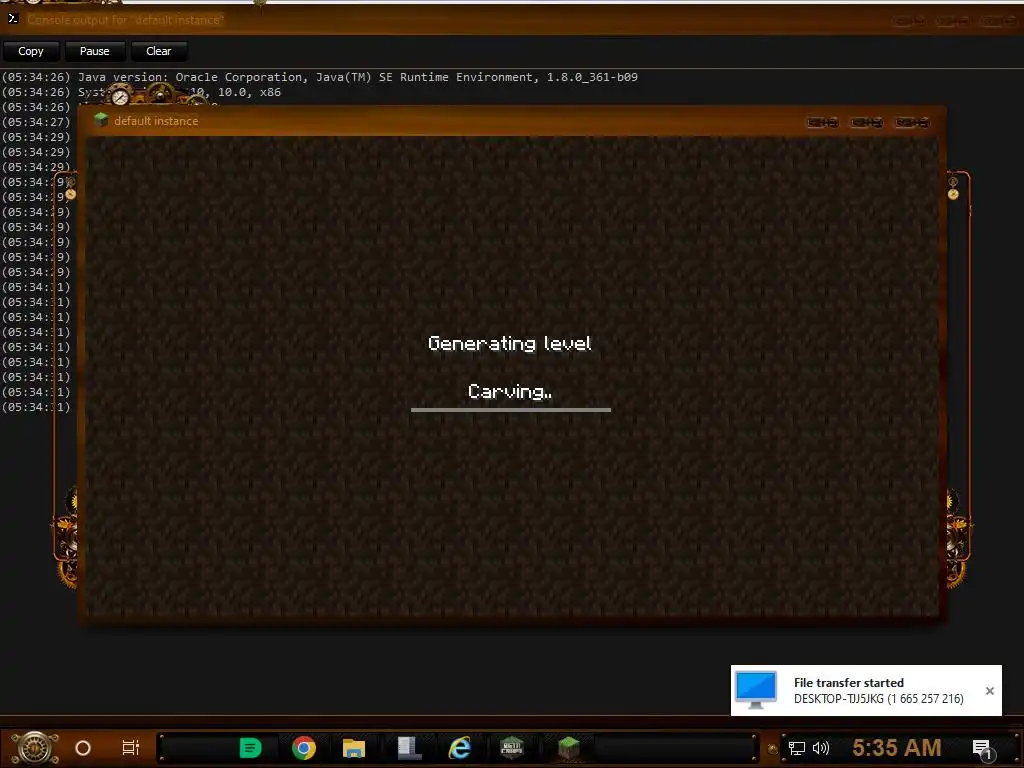Minimize the default instance game window
The image size is (1024, 768).
822,122
